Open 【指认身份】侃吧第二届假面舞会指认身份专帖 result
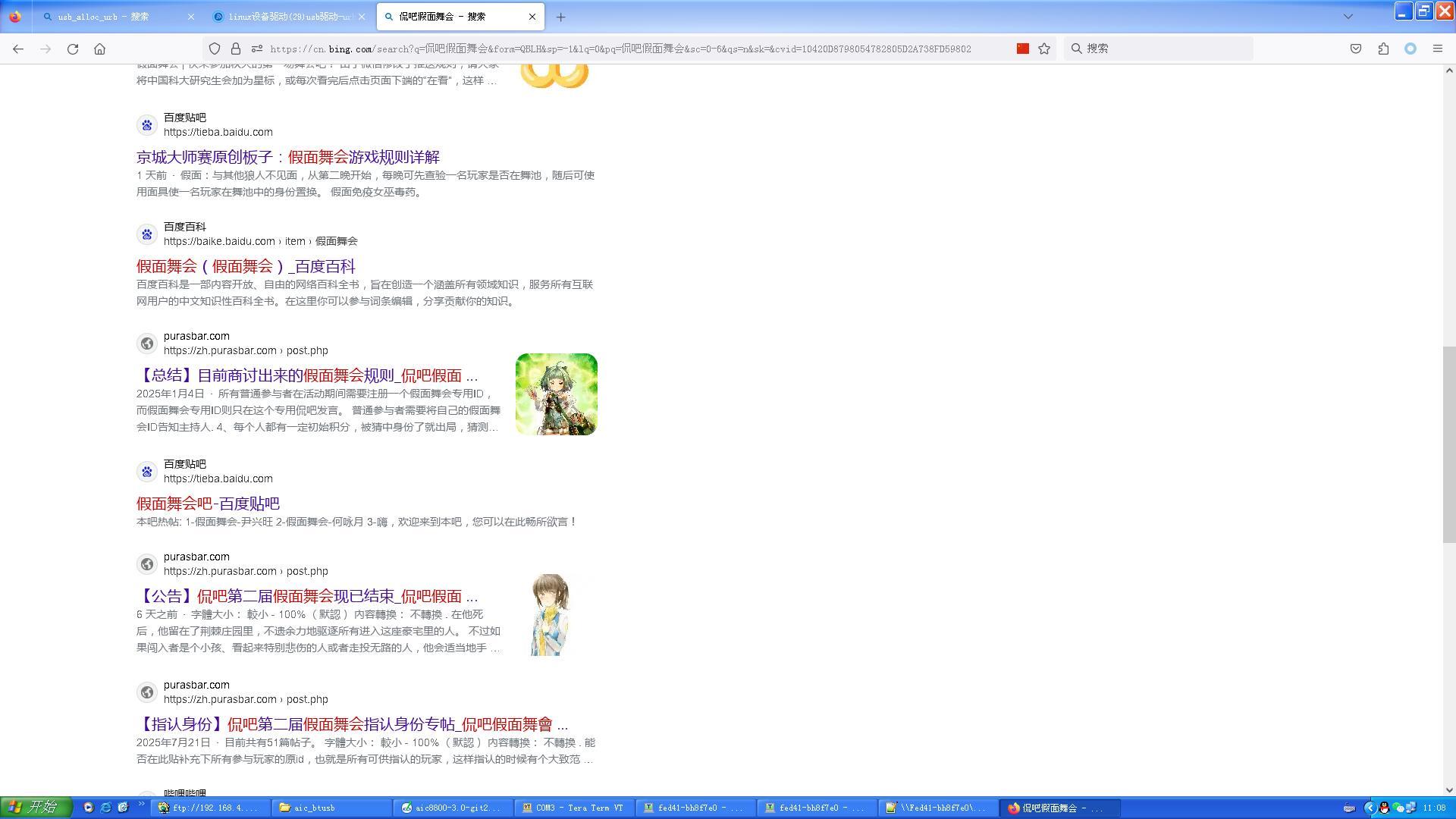 [353, 724]
